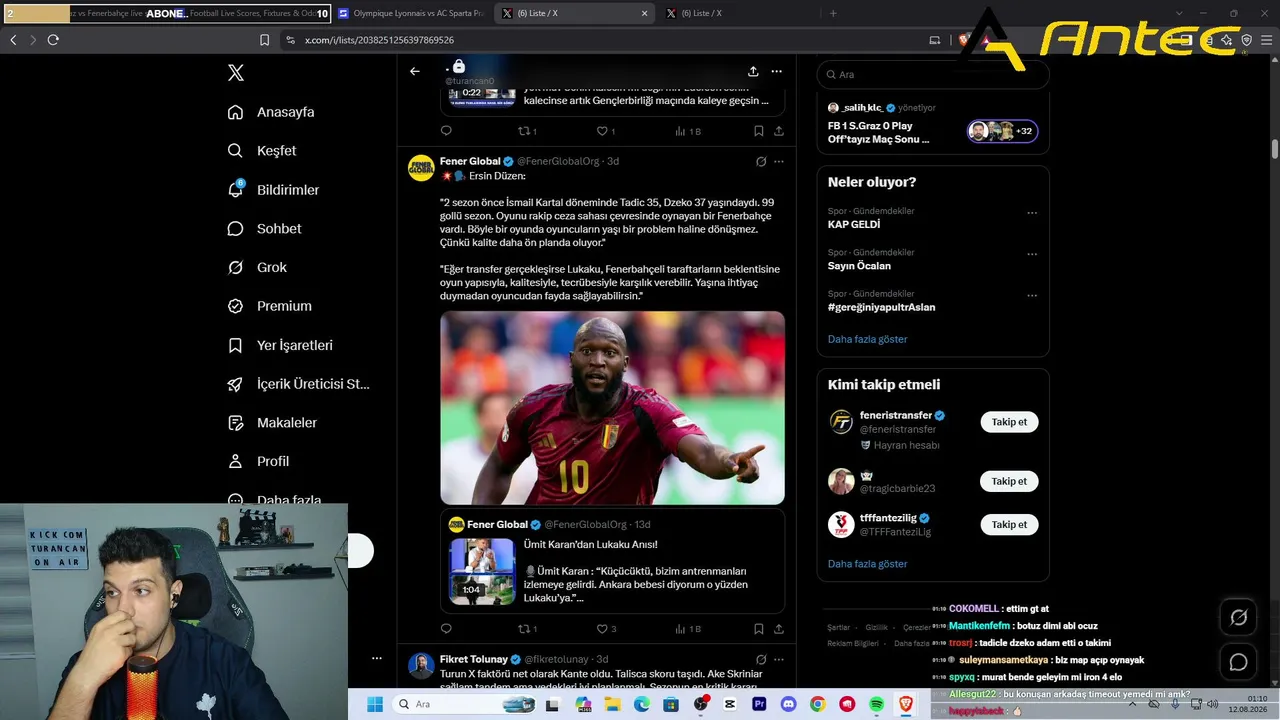The height and width of the screenshot is (720, 1280).
Task: Open more options for #gereğiniyapultrAslan trend
Action: point(1032,295)
